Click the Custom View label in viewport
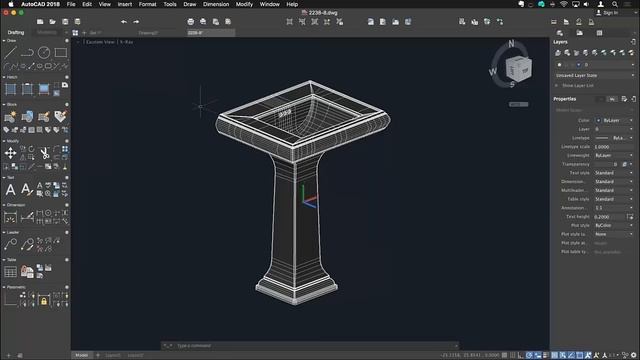640x360 pixels. (100, 42)
